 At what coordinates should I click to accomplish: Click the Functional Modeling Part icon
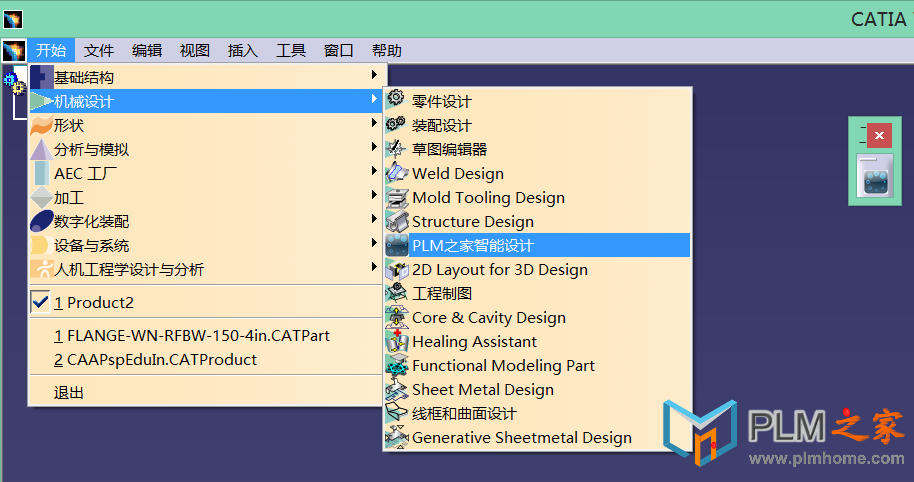tap(396, 365)
